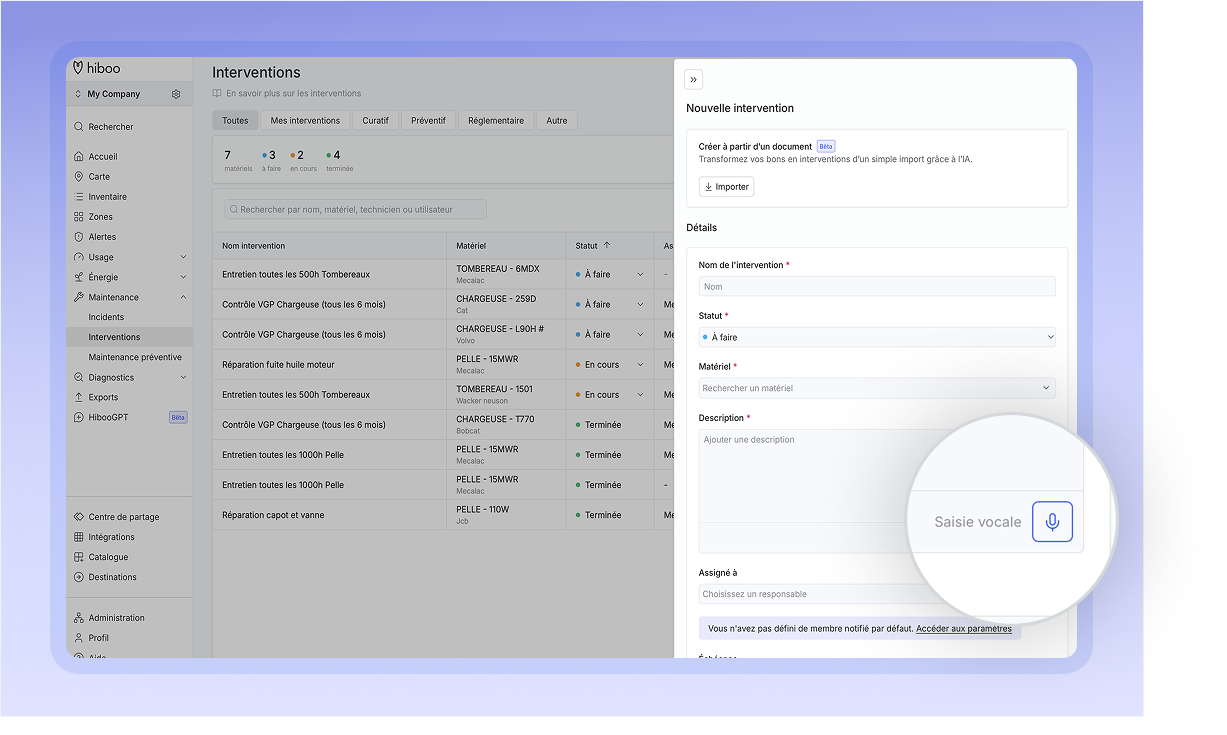Click PELLE - 110W cell

click(x=506, y=515)
